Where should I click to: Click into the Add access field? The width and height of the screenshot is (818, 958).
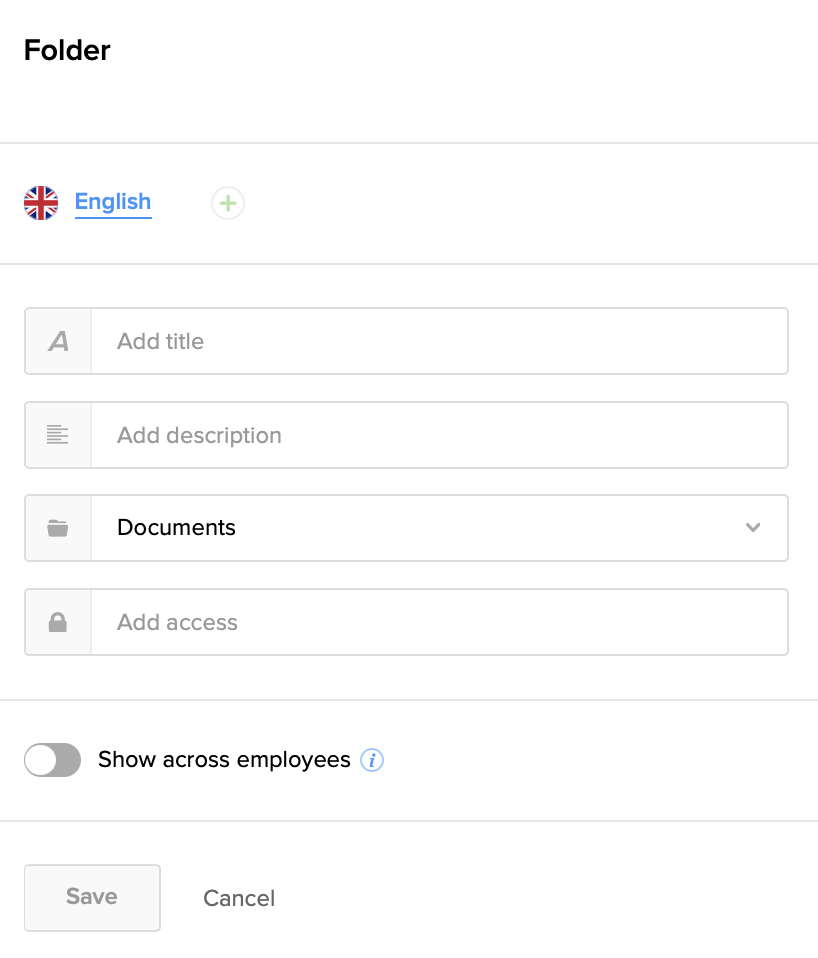(438, 622)
